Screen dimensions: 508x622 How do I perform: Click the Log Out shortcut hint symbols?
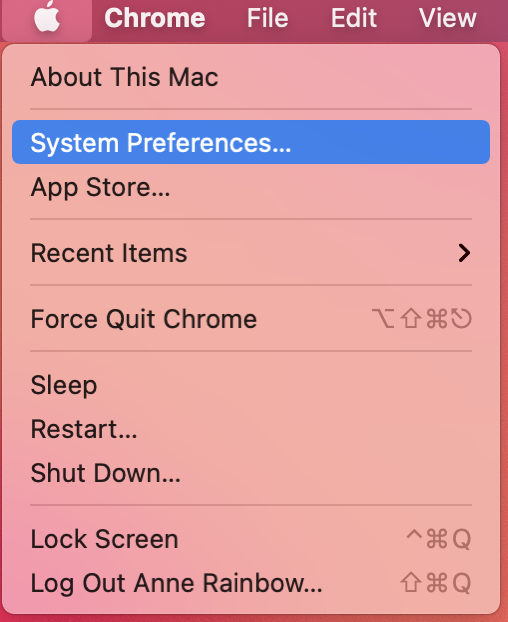(436, 583)
